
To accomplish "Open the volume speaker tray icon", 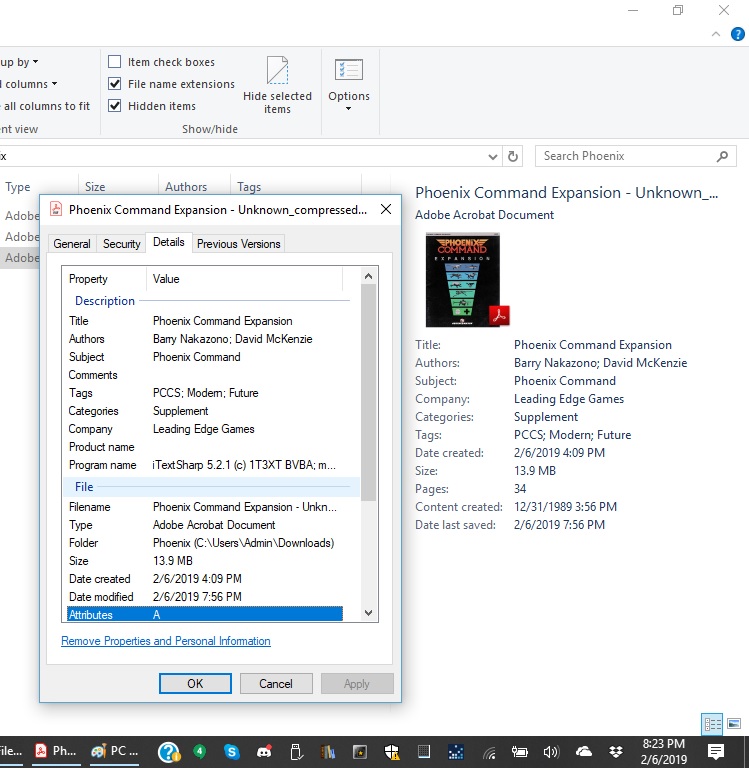I will [551, 752].
